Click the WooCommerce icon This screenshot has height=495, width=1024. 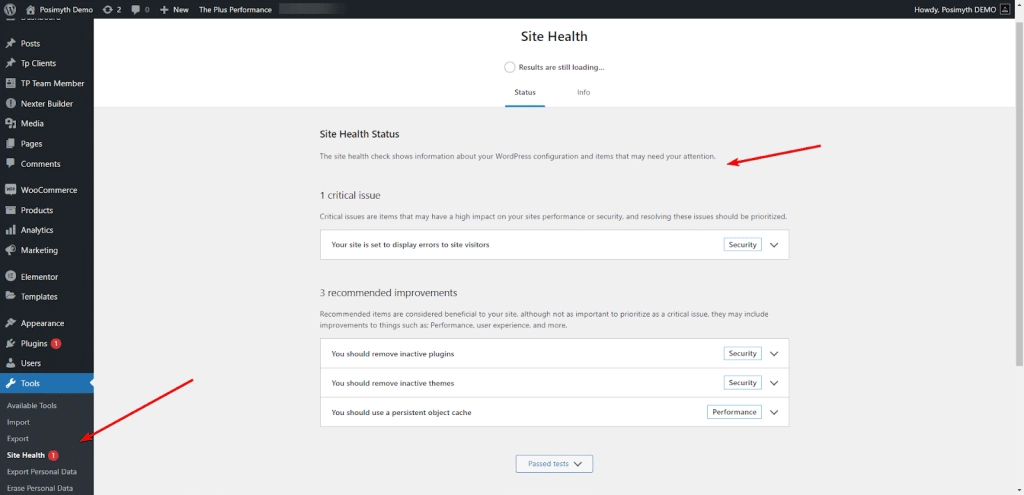click(10, 190)
